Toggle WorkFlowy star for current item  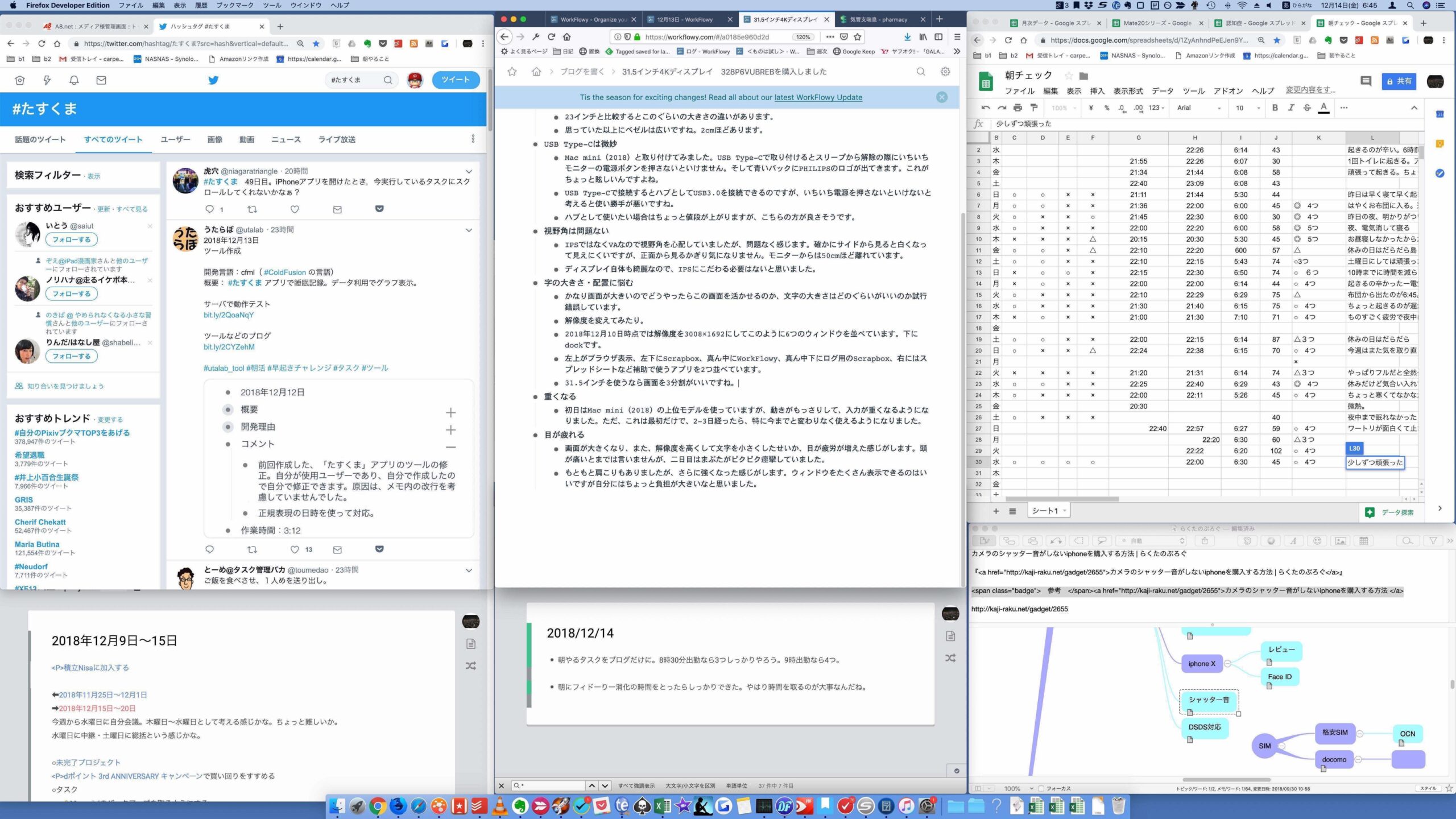click(512, 72)
